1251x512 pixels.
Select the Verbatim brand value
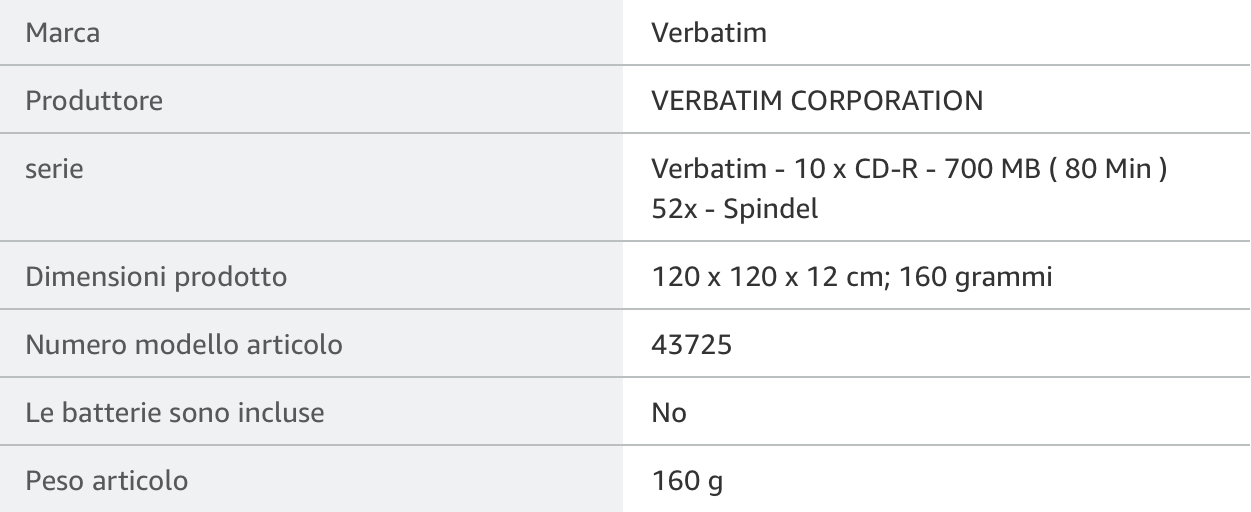click(x=708, y=33)
